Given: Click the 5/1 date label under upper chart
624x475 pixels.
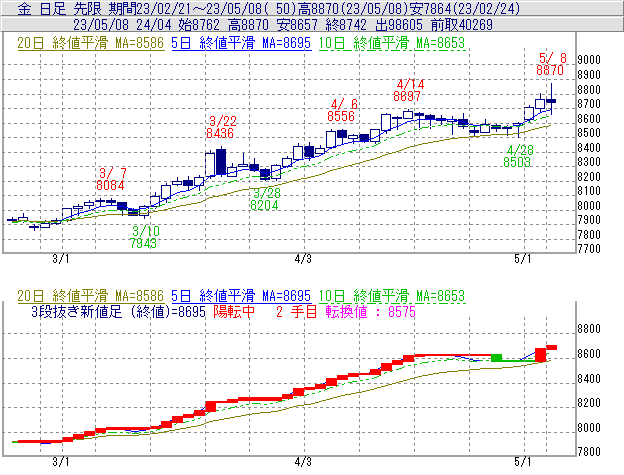Looking at the screenshot, I should point(523,259).
